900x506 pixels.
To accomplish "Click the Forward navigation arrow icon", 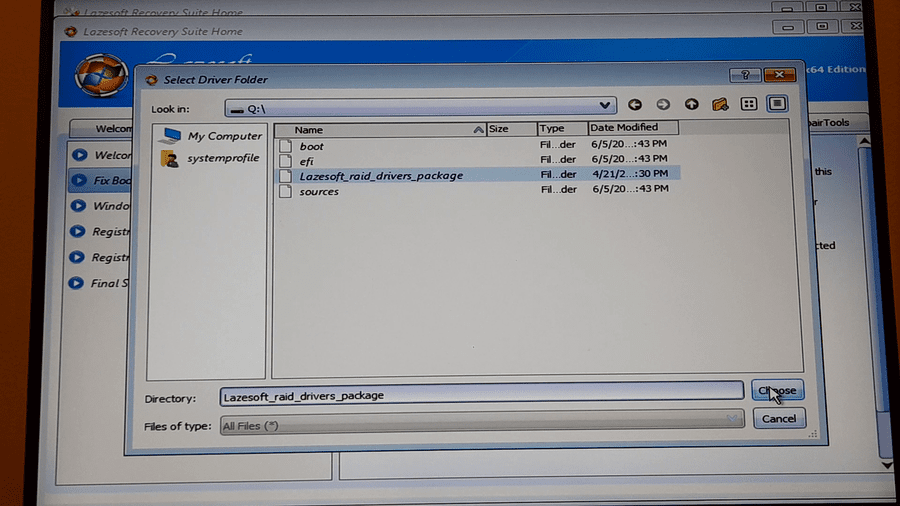I will tap(663, 104).
